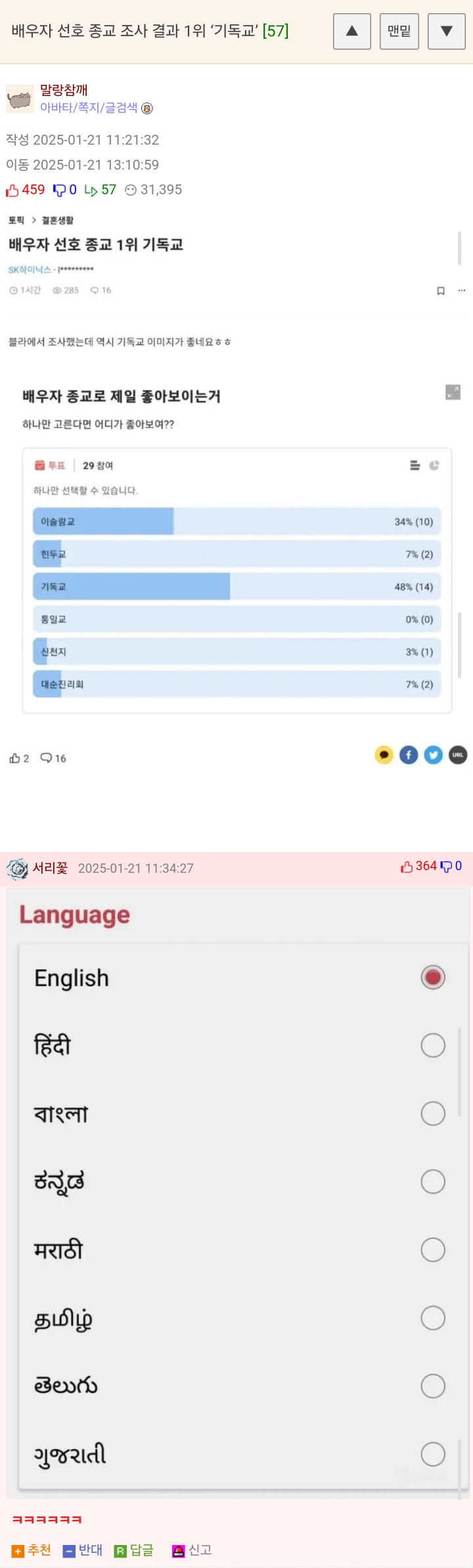Open 말랑참깨 author avatar thumbnail
The width and height of the screenshot is (473, 1568).
point(20,99)
